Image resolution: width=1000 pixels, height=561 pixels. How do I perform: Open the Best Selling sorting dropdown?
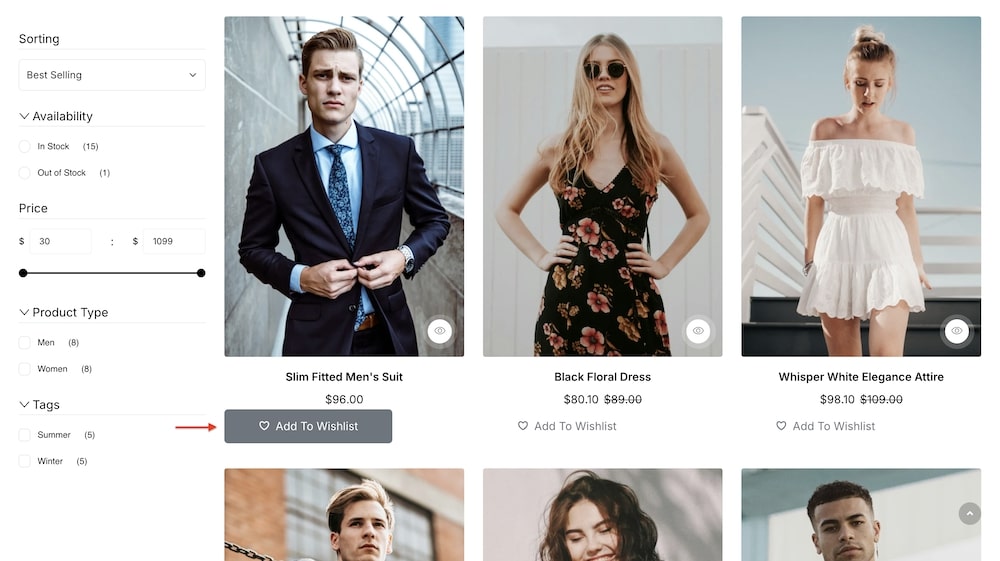coord(112,75)
